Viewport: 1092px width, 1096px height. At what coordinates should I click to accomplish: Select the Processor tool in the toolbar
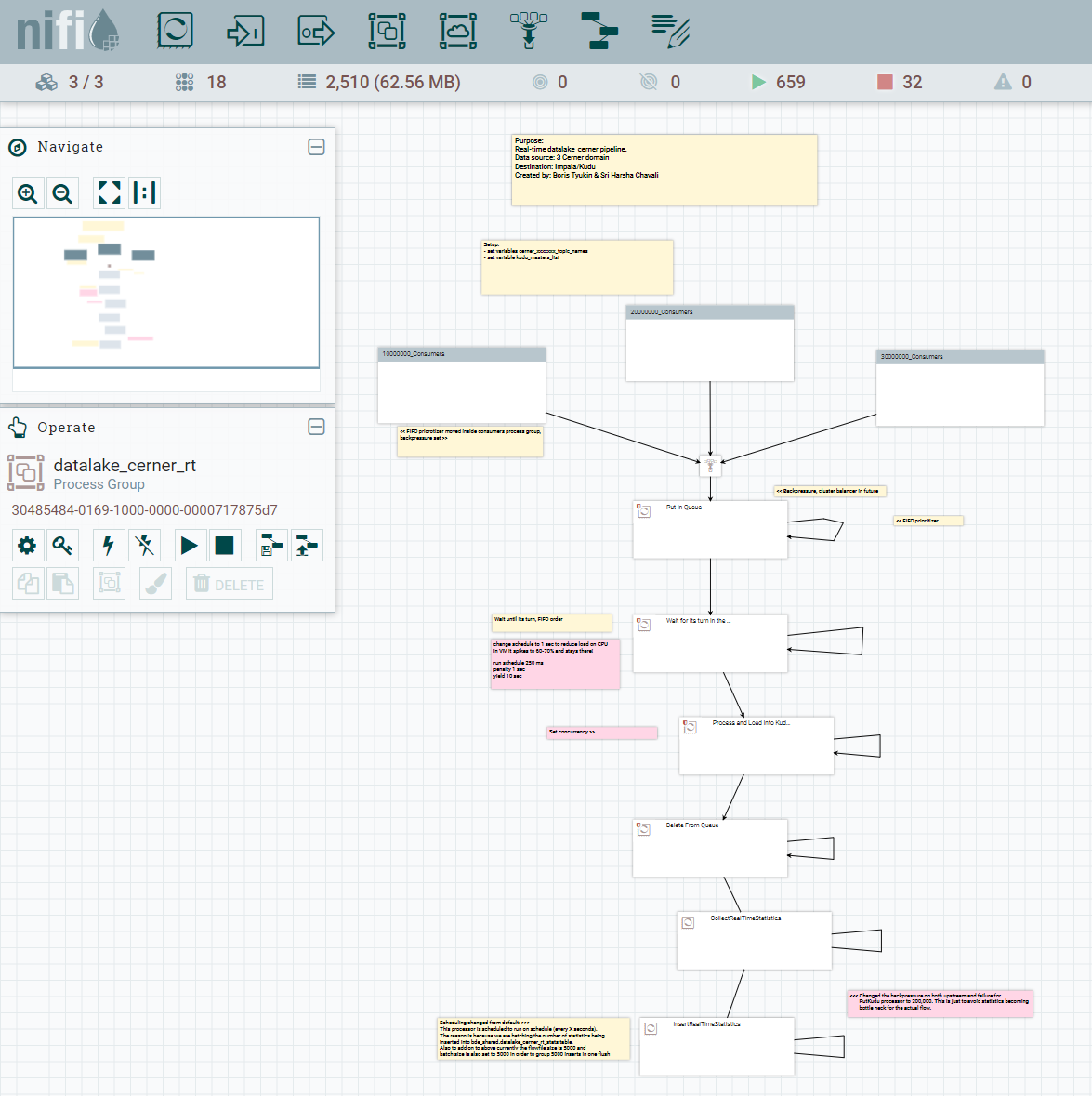pos(175,31)
